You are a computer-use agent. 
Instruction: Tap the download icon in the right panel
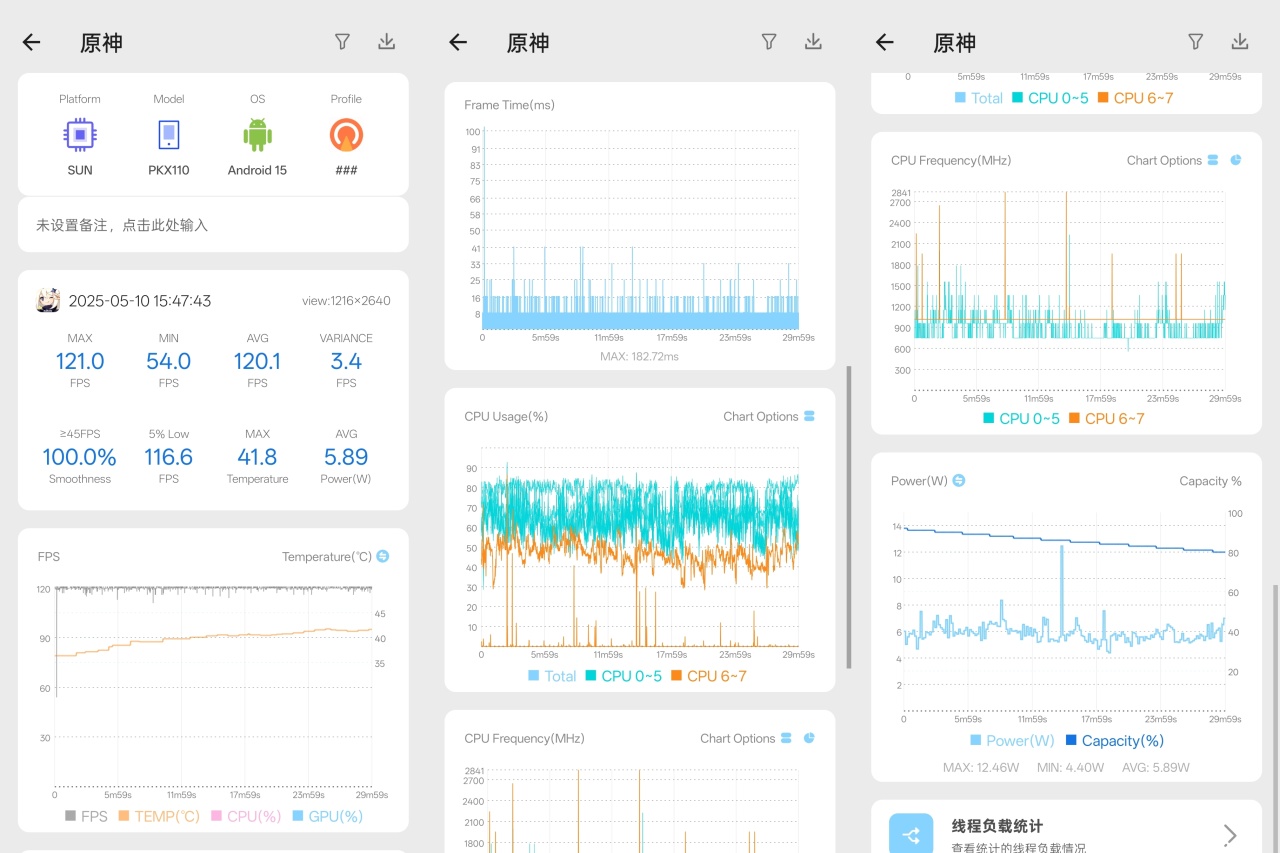(1240, 41)
